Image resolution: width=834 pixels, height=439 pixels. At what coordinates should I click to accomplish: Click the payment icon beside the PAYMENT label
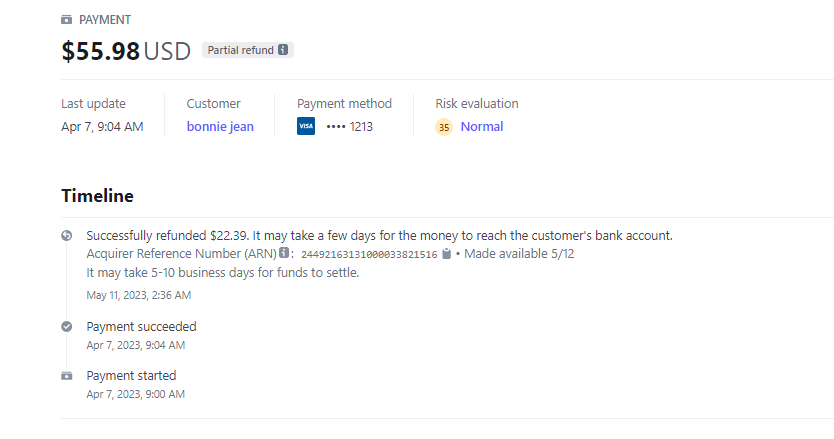[67, 20]
